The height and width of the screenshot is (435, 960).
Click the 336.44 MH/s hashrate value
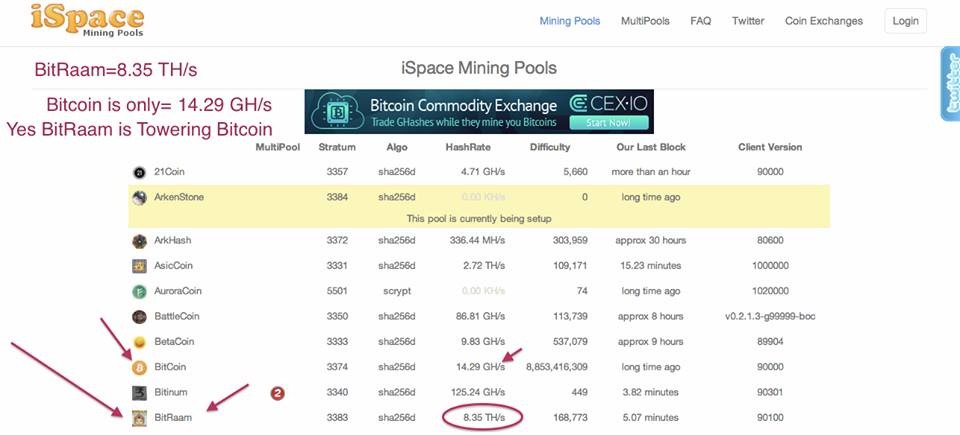(x=477, y=240)
